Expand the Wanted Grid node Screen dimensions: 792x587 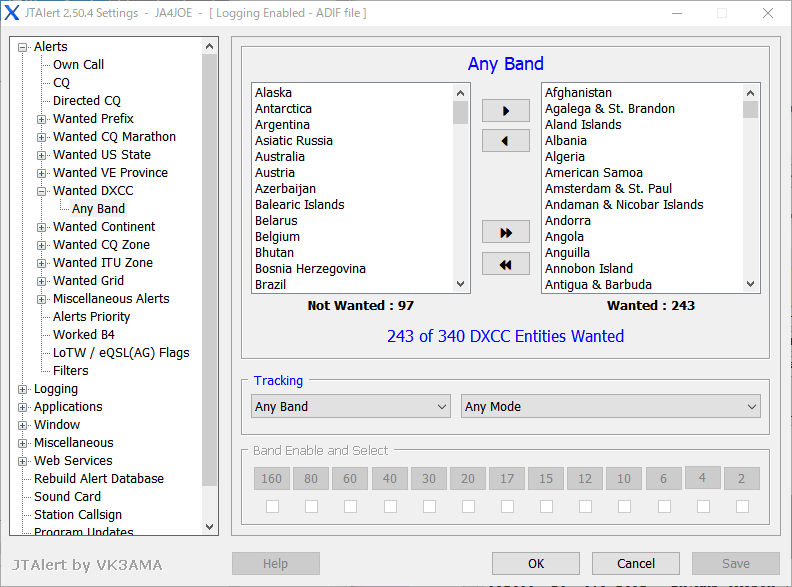[x=41, y=281]
